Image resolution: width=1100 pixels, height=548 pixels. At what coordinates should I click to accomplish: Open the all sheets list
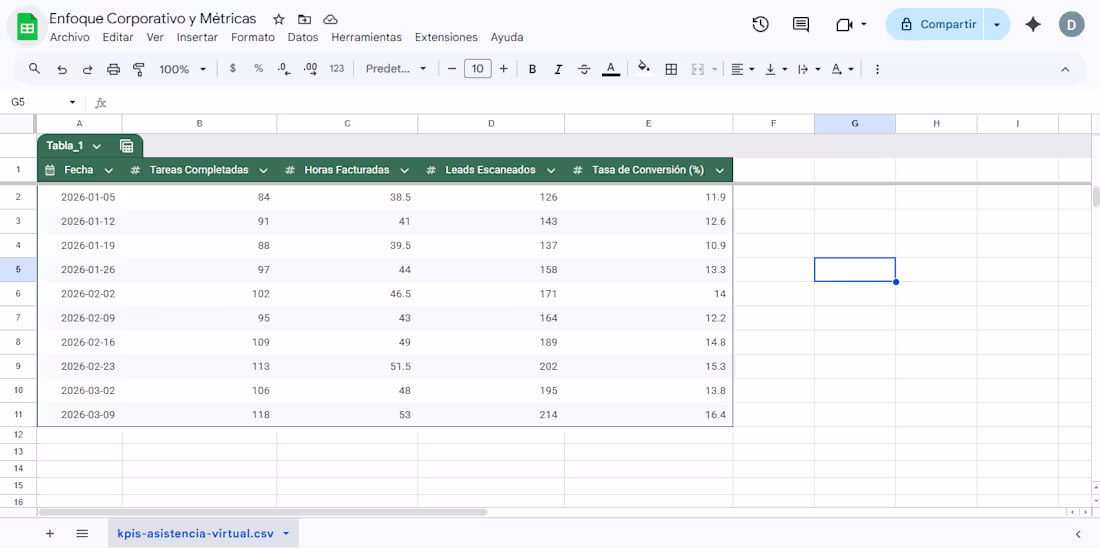(82, 533)
